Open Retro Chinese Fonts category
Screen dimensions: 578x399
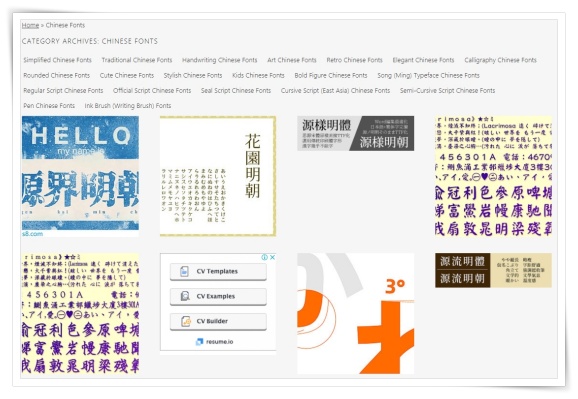354,60
